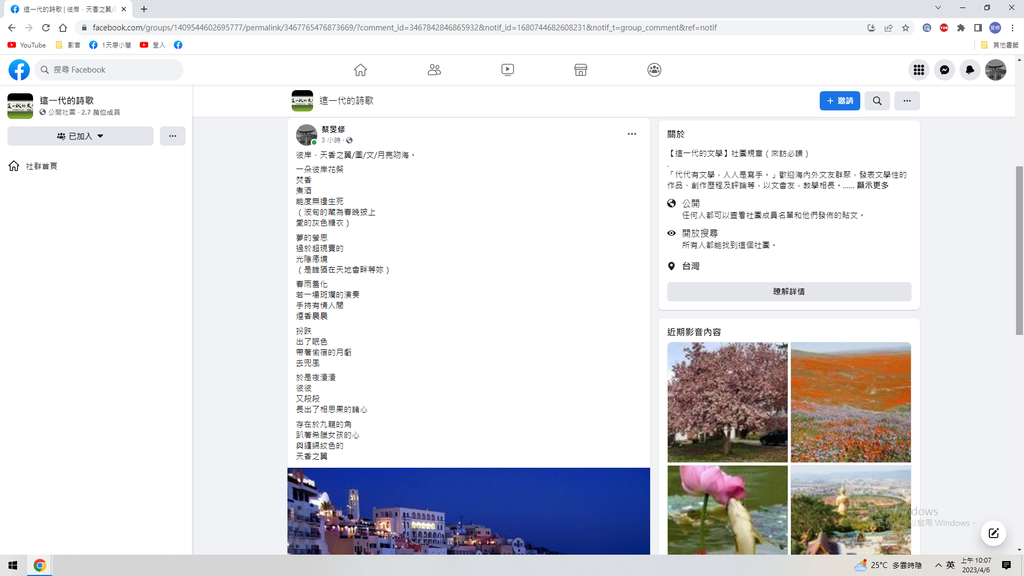The height and width of the screenshot is (576, 1024).
Task: Click the YouTube bookmark in bookmarks bar
Action: click(x=27, y=45)
